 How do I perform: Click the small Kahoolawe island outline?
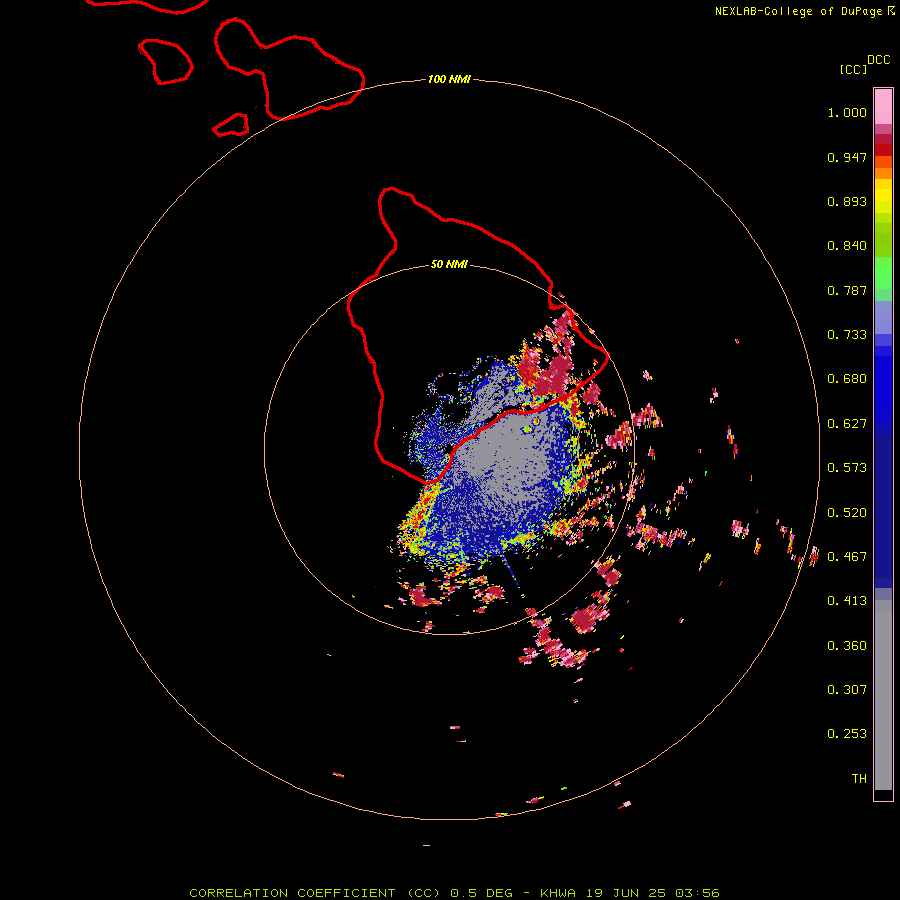[x=231, y=125]
